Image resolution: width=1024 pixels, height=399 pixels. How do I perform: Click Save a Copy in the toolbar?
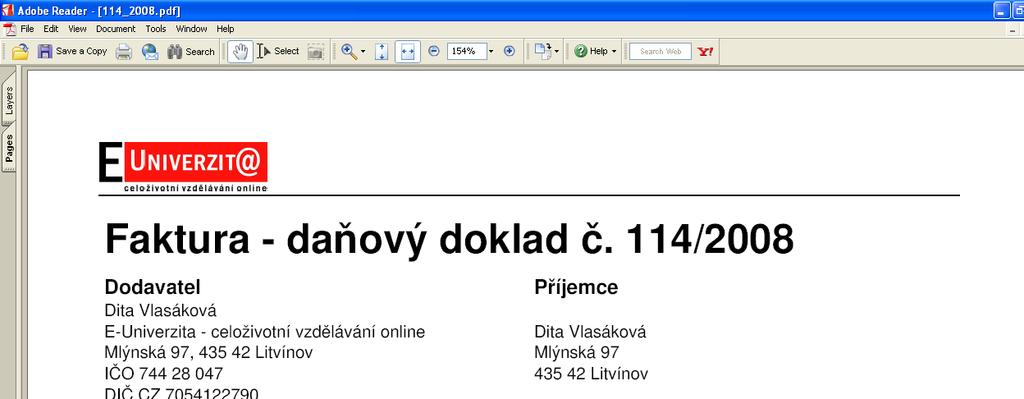point(72,52)
